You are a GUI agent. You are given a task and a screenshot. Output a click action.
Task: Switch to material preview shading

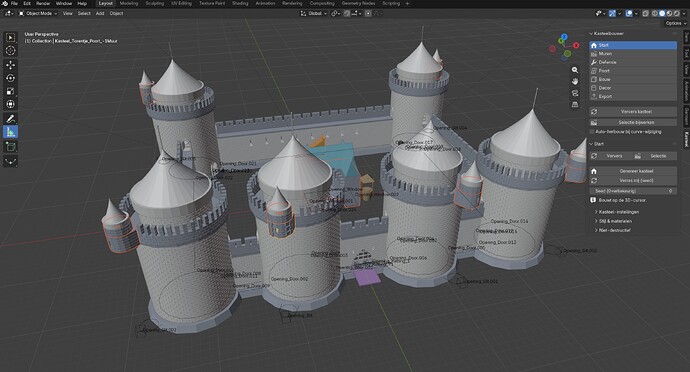pos(669,14)
